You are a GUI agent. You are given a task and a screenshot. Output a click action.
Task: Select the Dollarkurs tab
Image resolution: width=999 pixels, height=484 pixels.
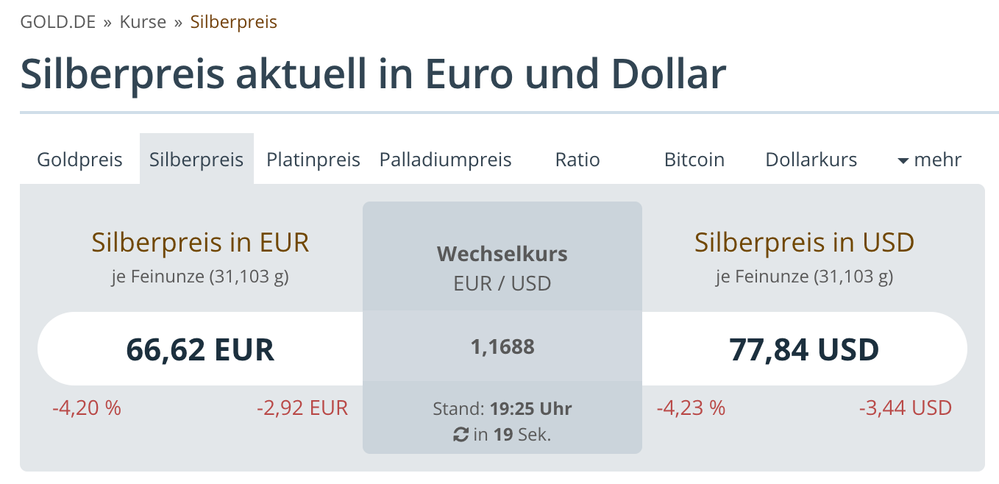(x=811, y=160)
